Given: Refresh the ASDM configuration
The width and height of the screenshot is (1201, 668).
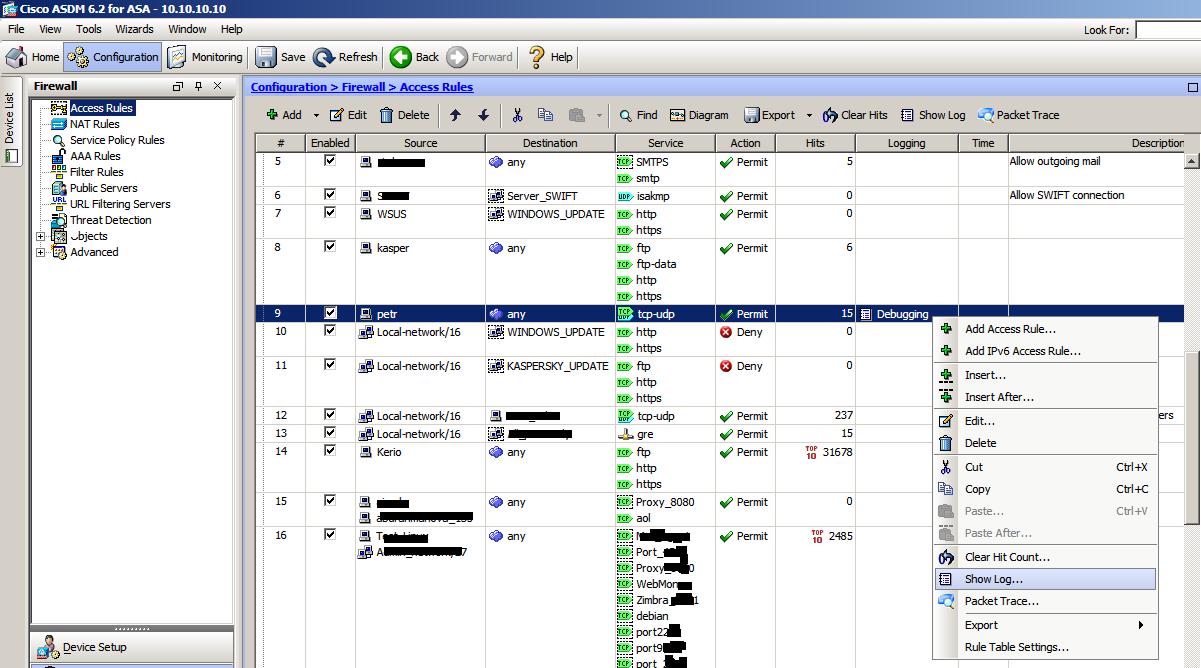Looking at the screenshot, I should click(345, 57).
